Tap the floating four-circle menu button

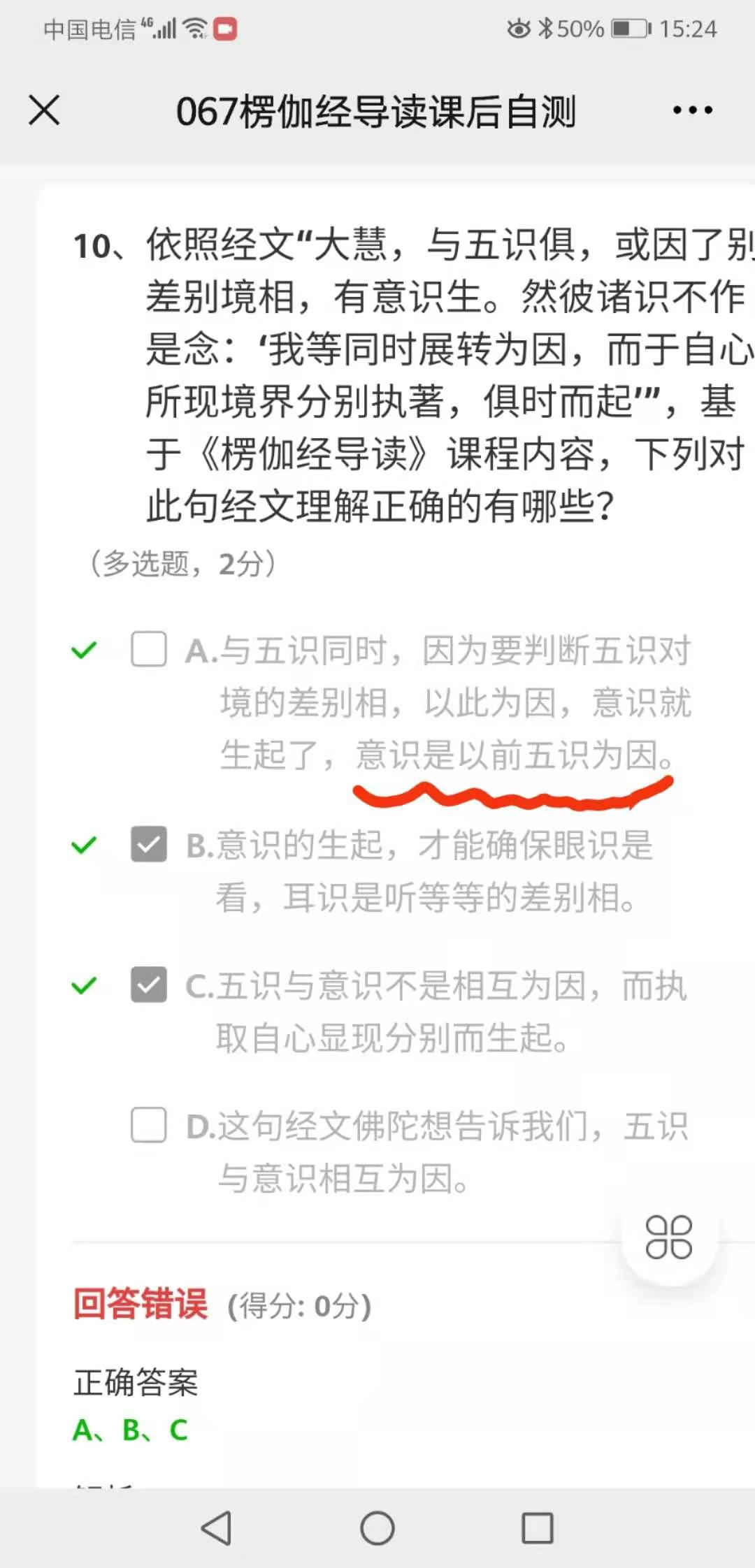669,1237
